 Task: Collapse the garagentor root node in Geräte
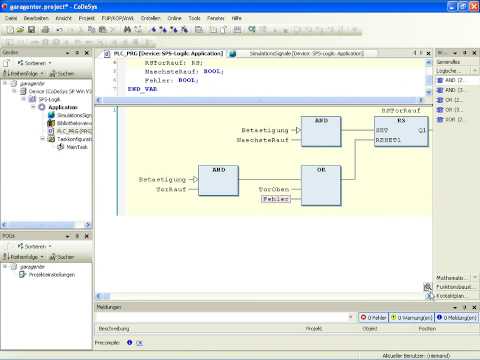coord(5,83)
